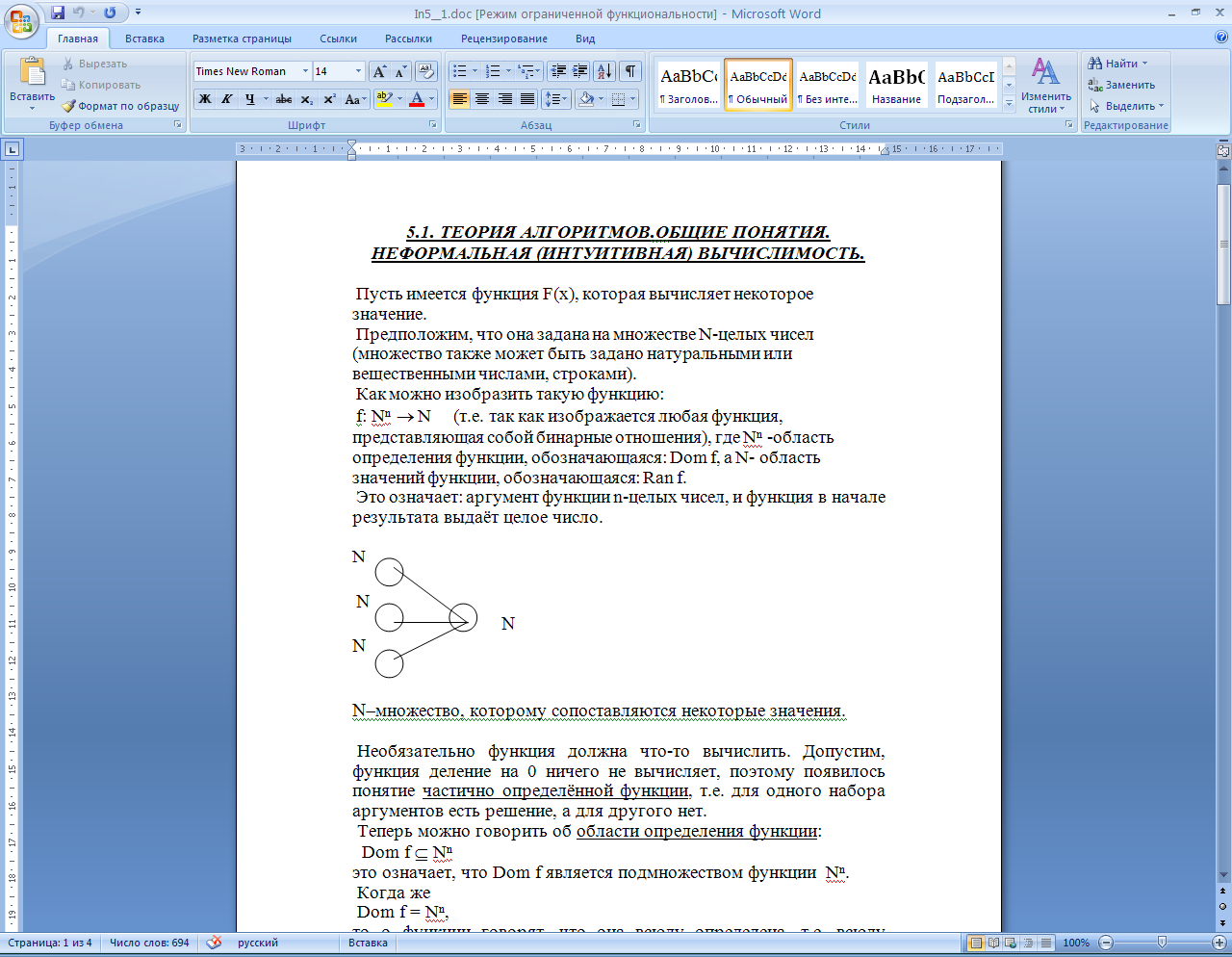Open Рассылки ribbon tab
1232x957 pixels.
coord(408,39)
